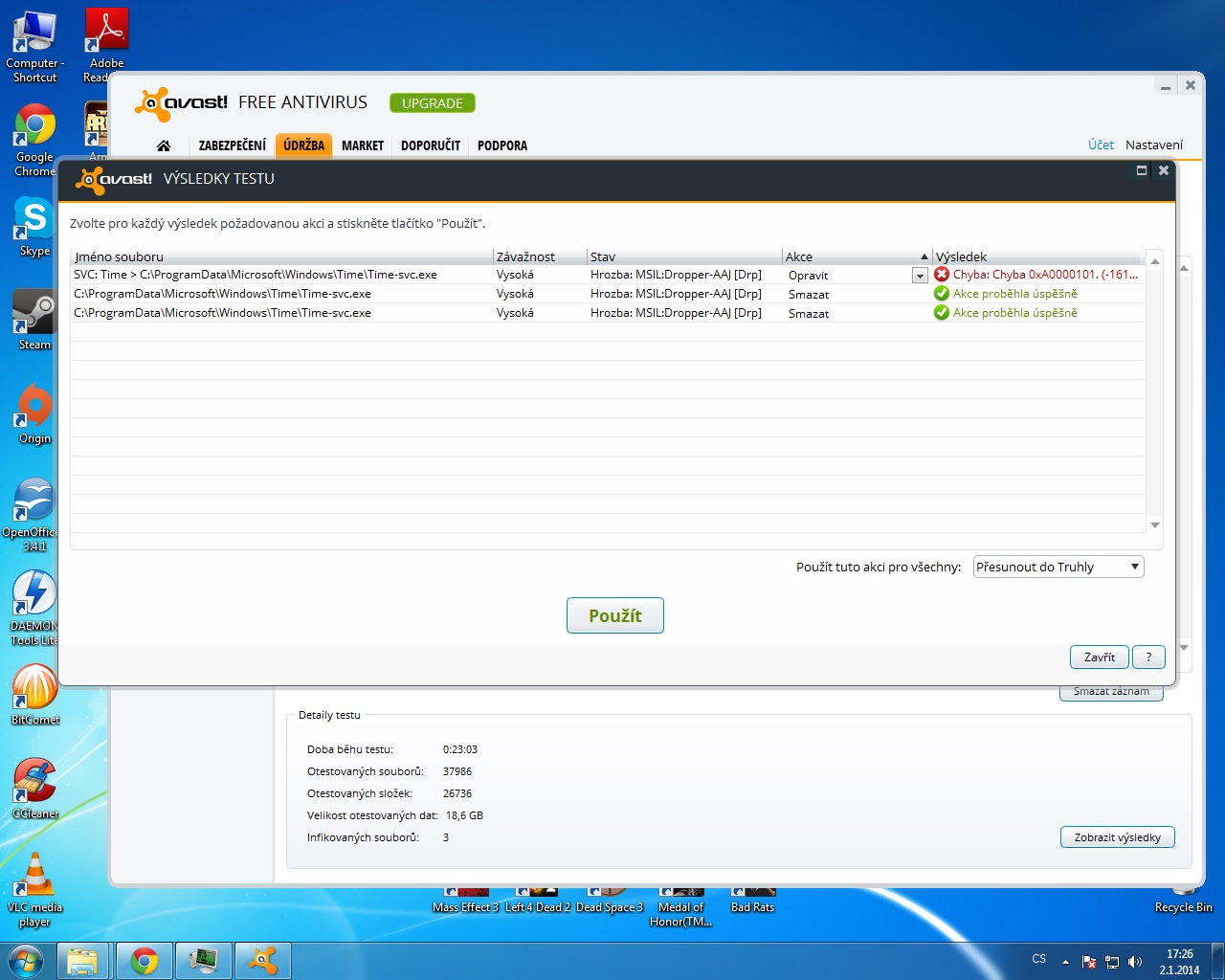Open VLC media player desktop icon
The image size is (1225, 980).
point(34,890)
